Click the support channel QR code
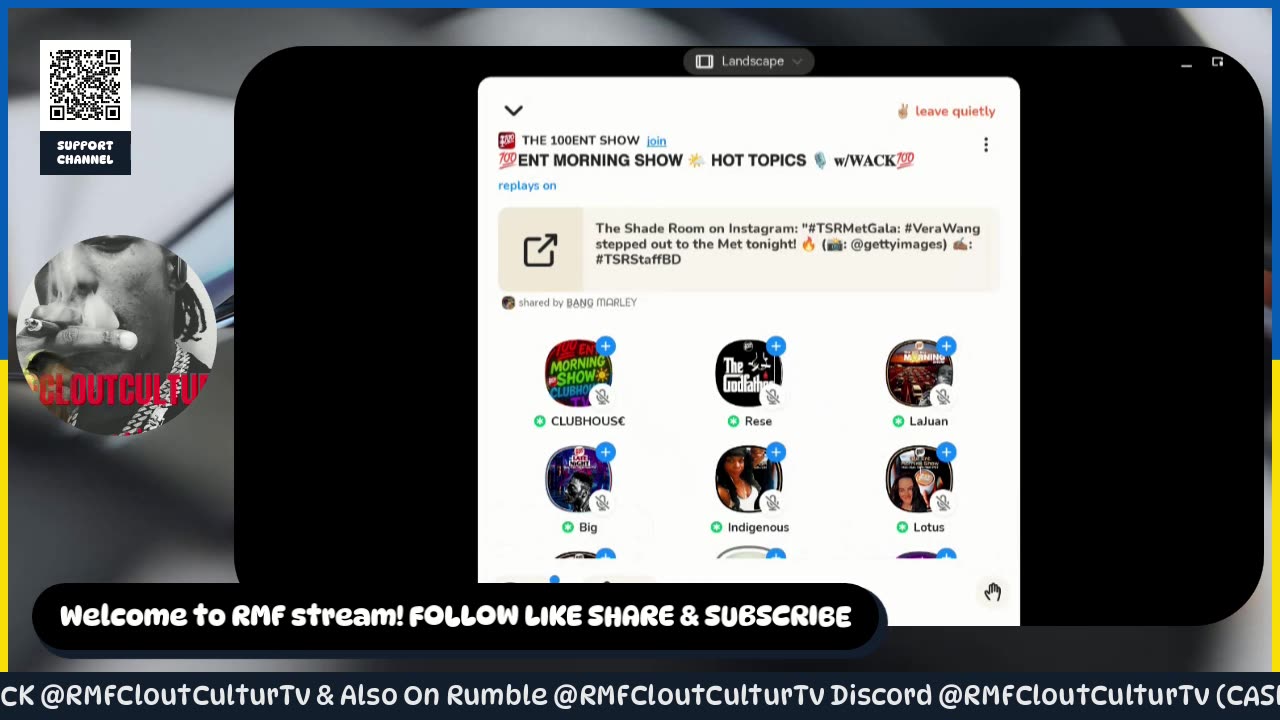Screen dimensions: 1280x720 click(85, 85)
